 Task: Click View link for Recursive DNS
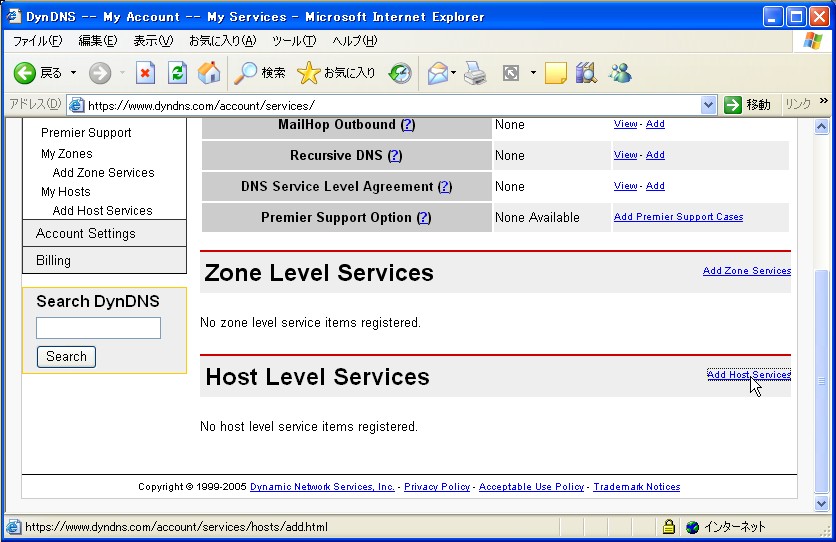pyautogui.click(x=625, y=155)
